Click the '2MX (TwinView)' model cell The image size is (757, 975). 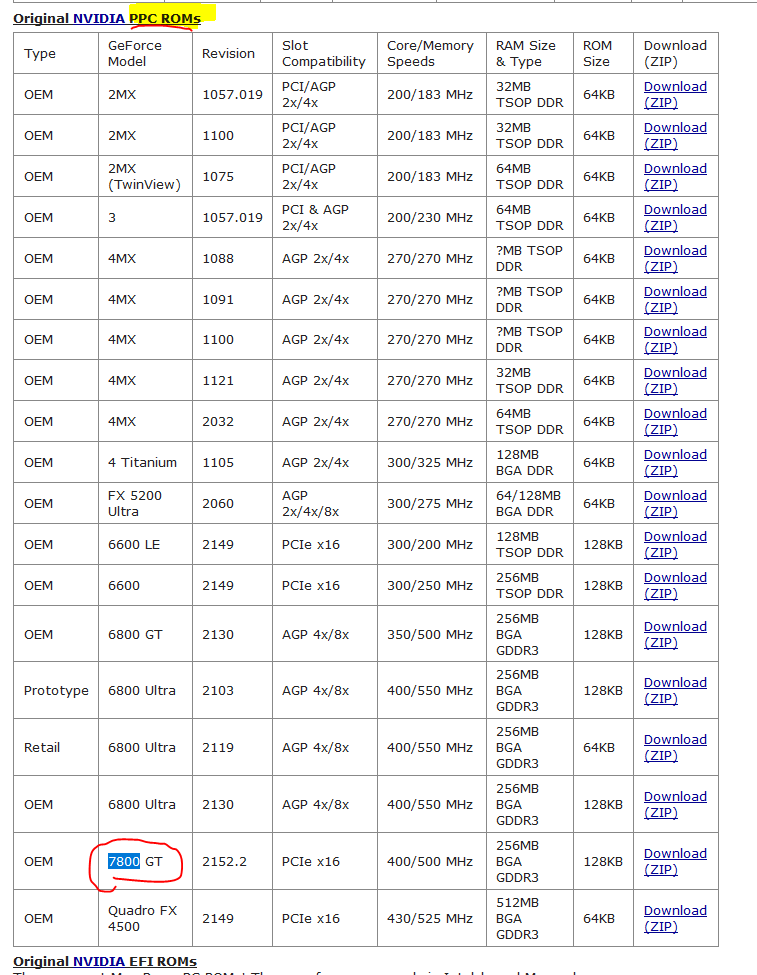click(144, 177)
